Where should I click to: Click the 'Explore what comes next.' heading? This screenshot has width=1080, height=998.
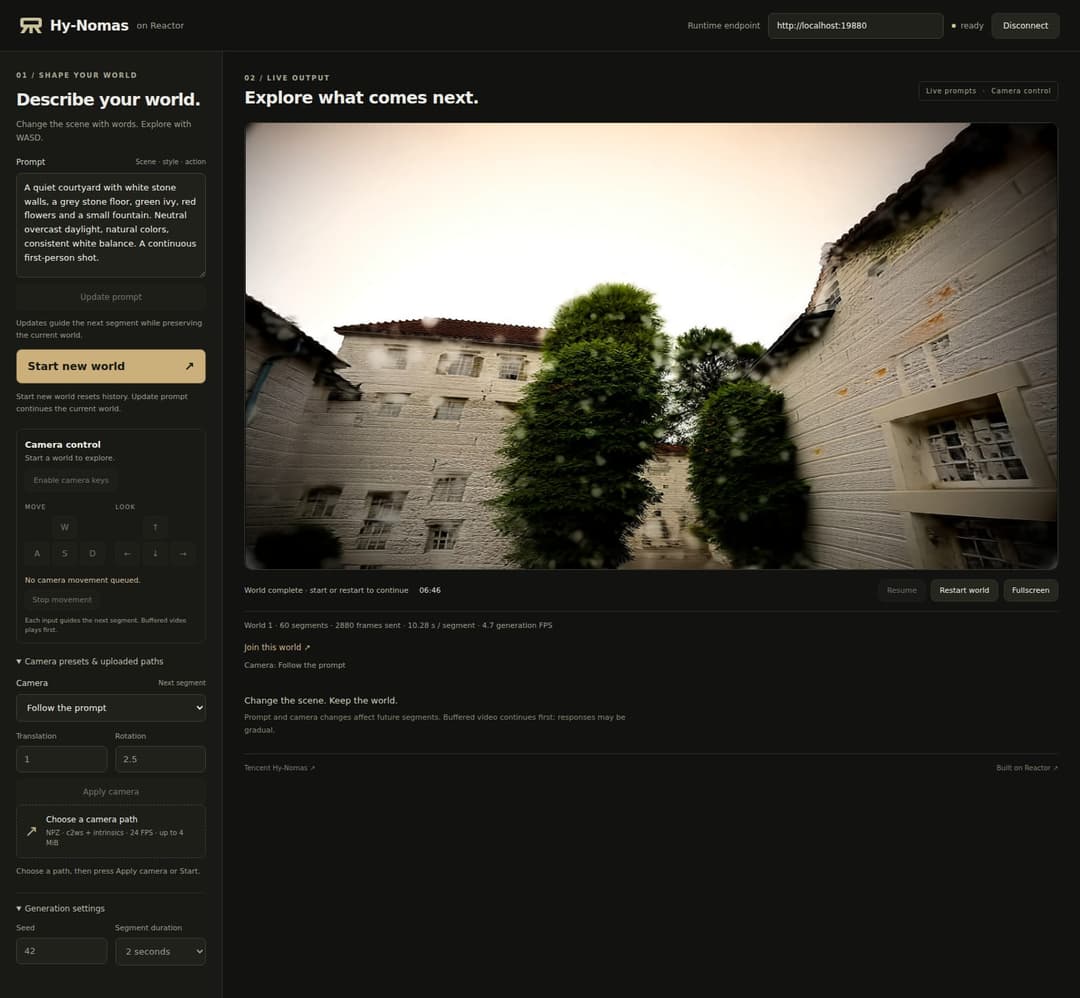361,97
